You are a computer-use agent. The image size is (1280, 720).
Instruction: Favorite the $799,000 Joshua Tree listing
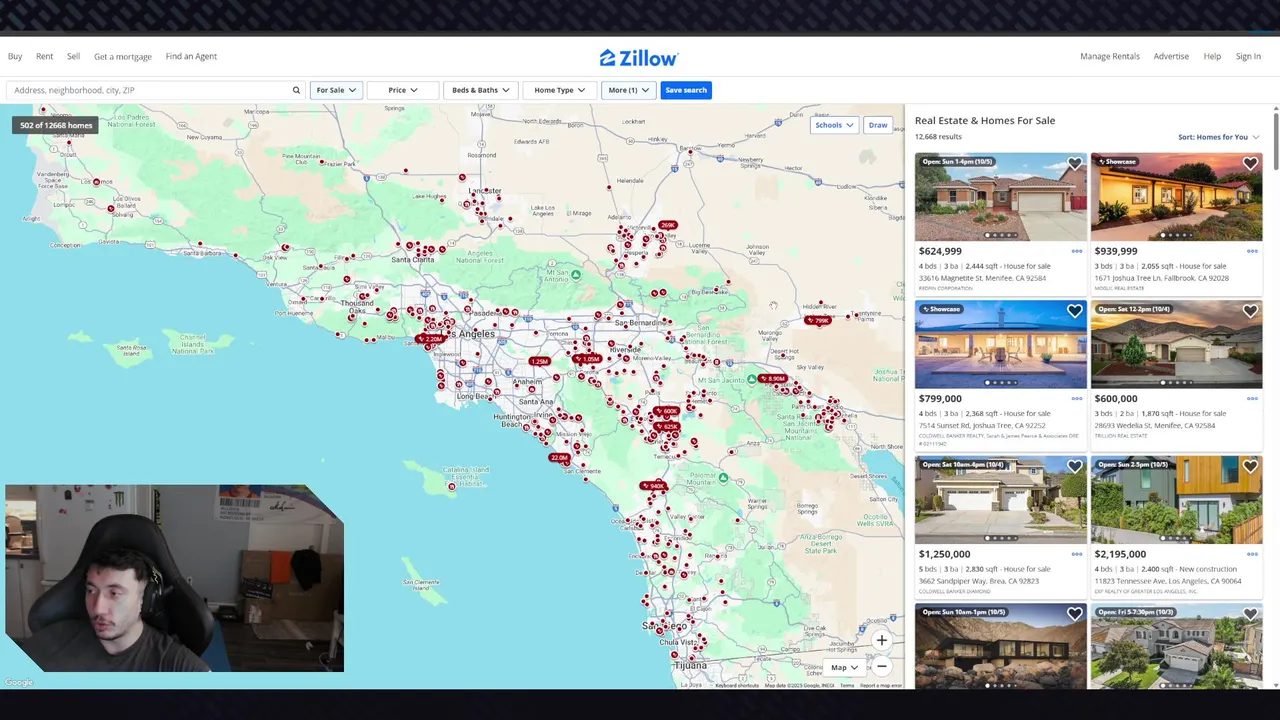(1074, 311)
